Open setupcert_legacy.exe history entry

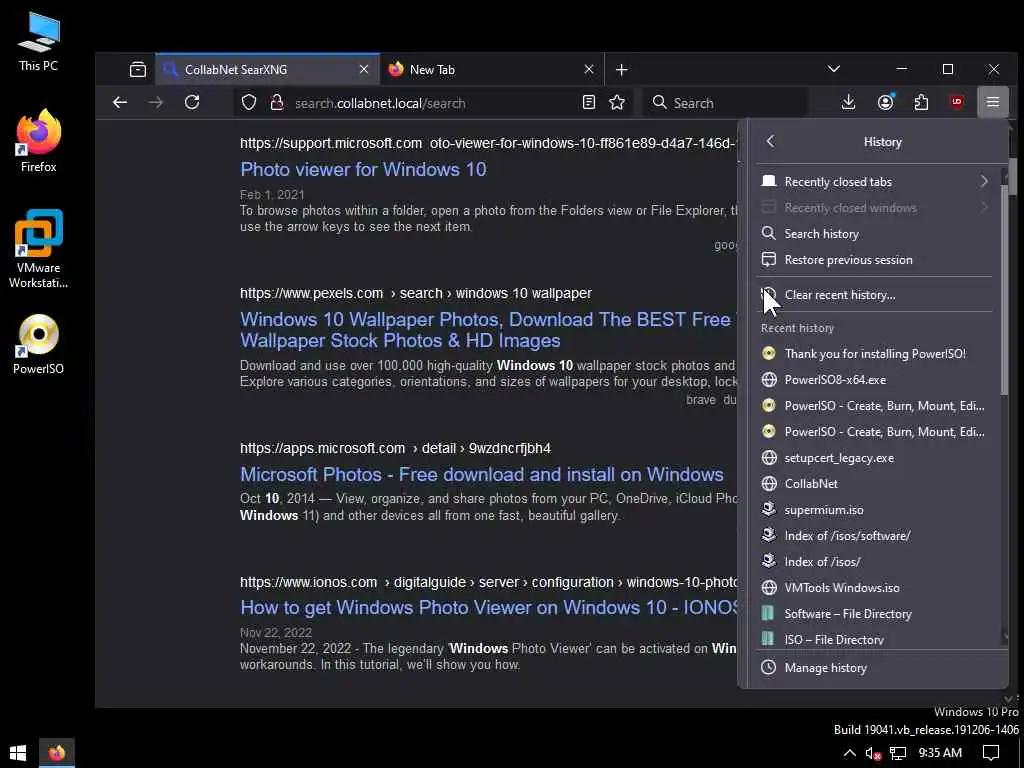tap(875, 458)
